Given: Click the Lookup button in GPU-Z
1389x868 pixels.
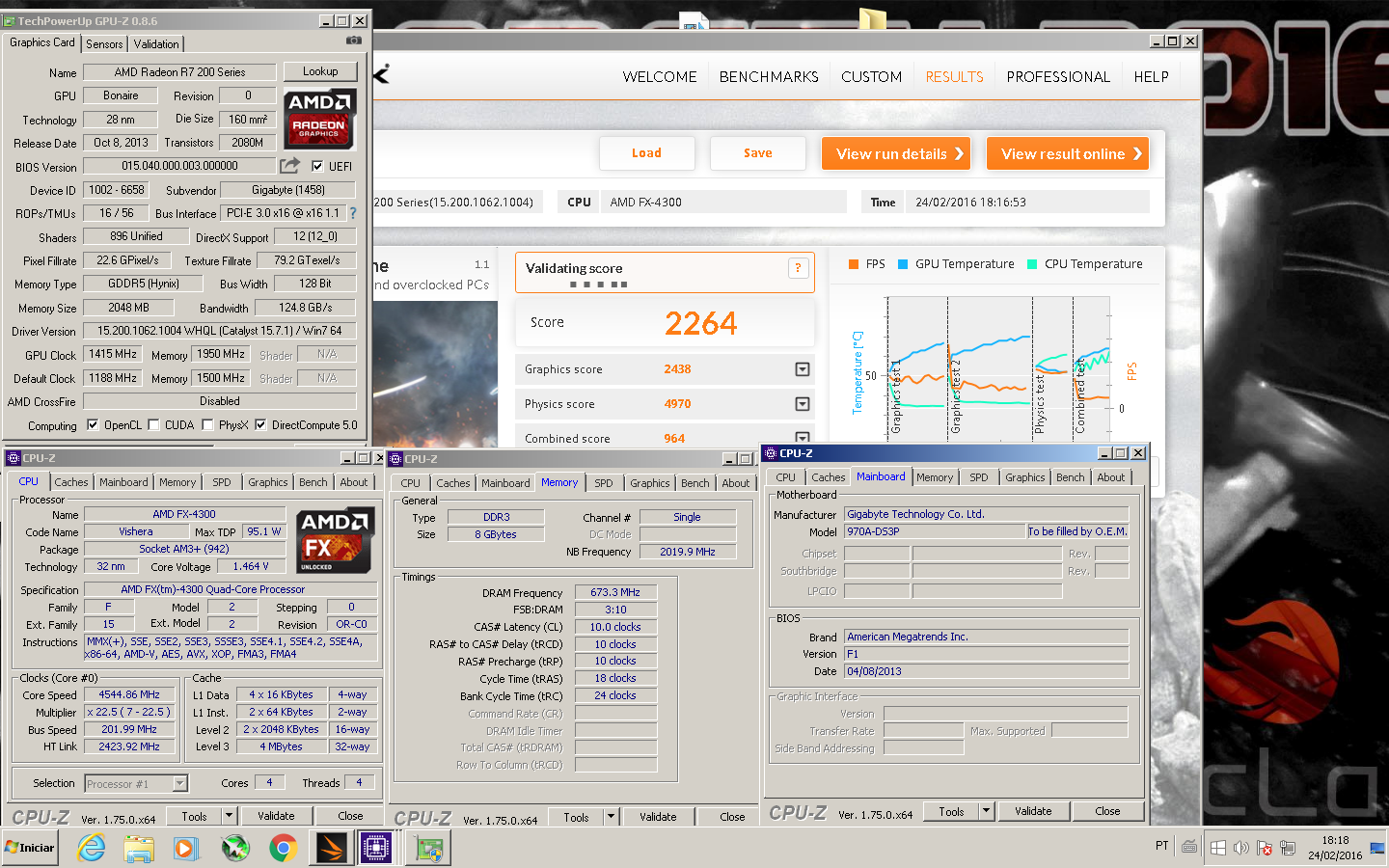Looking at the screenshot, I should 320,71.
